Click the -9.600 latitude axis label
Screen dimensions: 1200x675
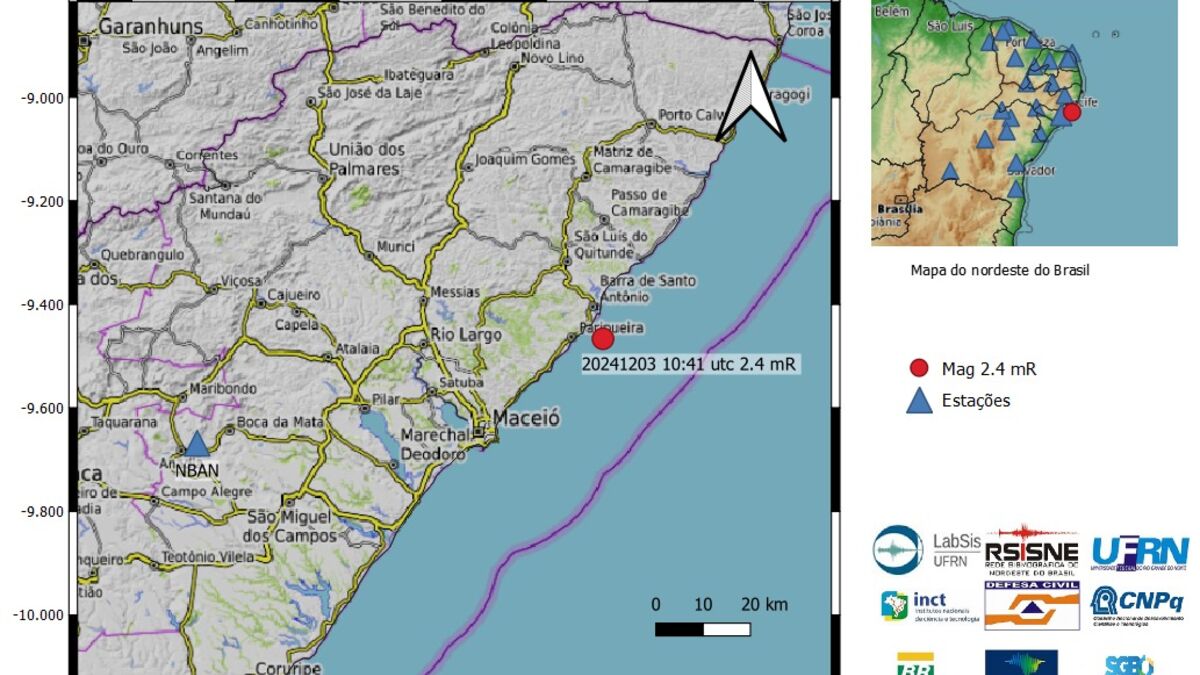point(41,408)
